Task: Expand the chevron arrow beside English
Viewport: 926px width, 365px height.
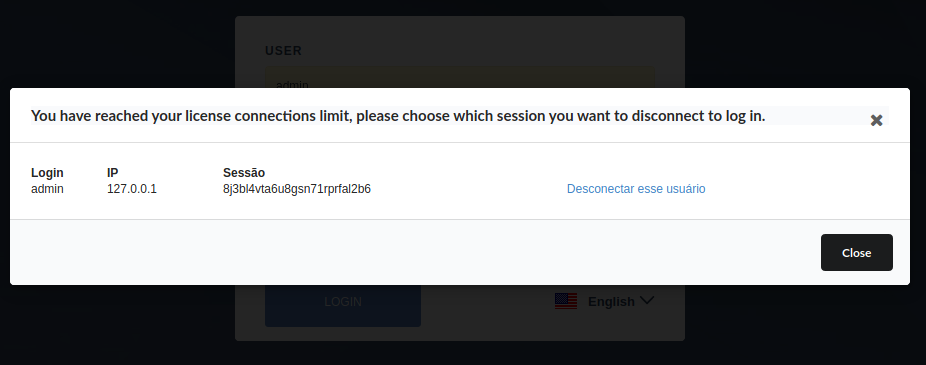Action: click(x=647, y=301)
